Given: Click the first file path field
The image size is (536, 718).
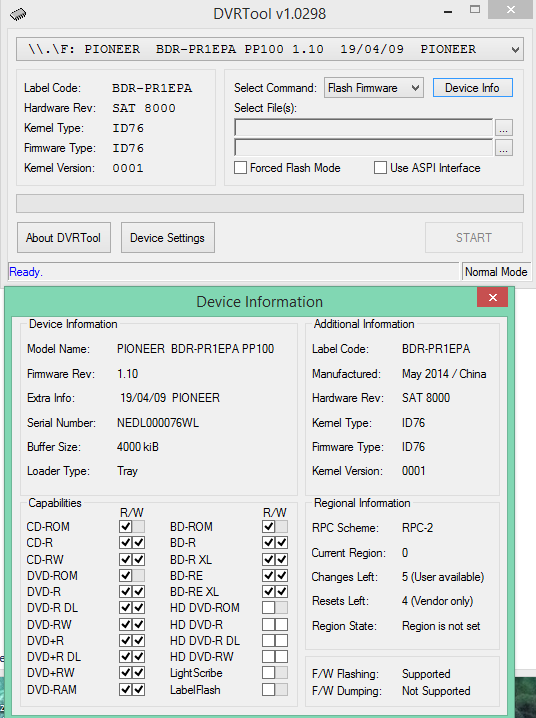Looking at the screenshot, I should coord(363,127).
